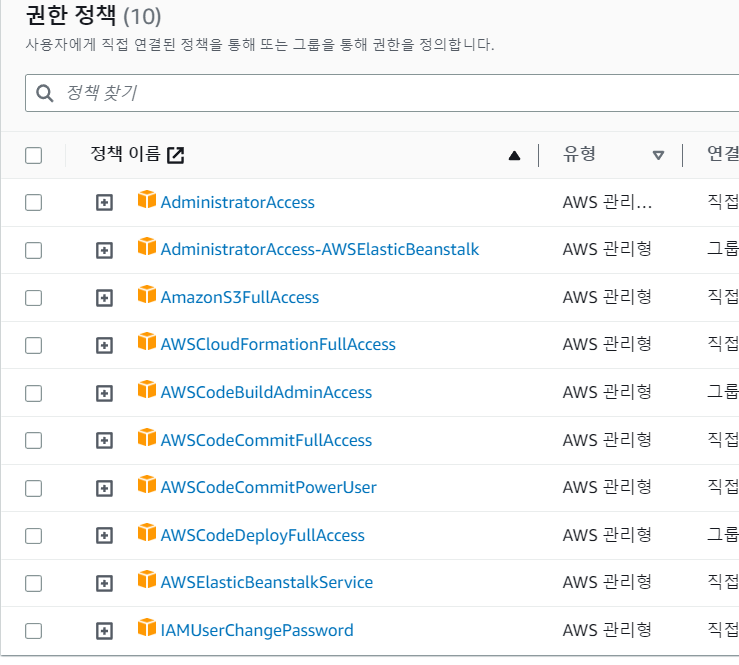
Task: Expand the AWSElasticBeanstalkService policy
Action: (104, 583)
